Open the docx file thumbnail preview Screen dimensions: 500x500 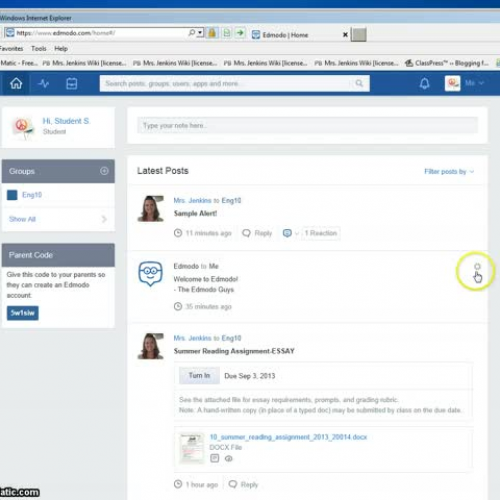(x=191, y=448)
